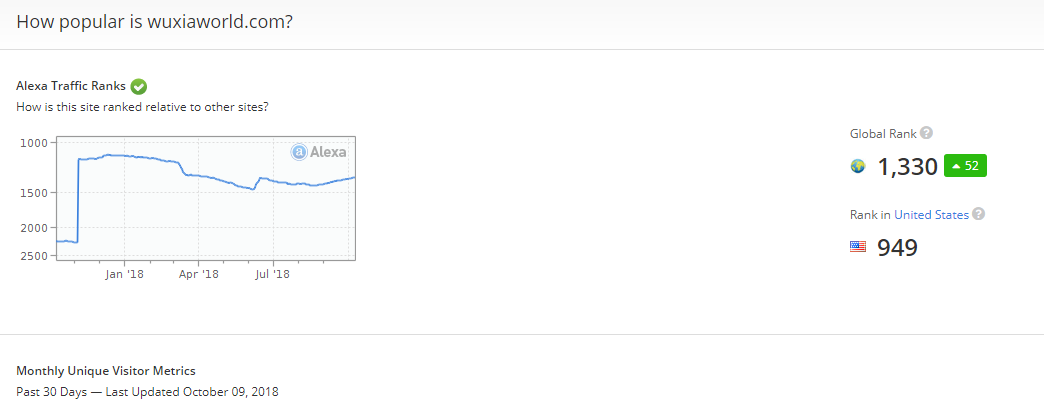Viewport: 1044px width, 411px height.
Task: Click the help icon next to Global Rank
Action: (926, 133)
